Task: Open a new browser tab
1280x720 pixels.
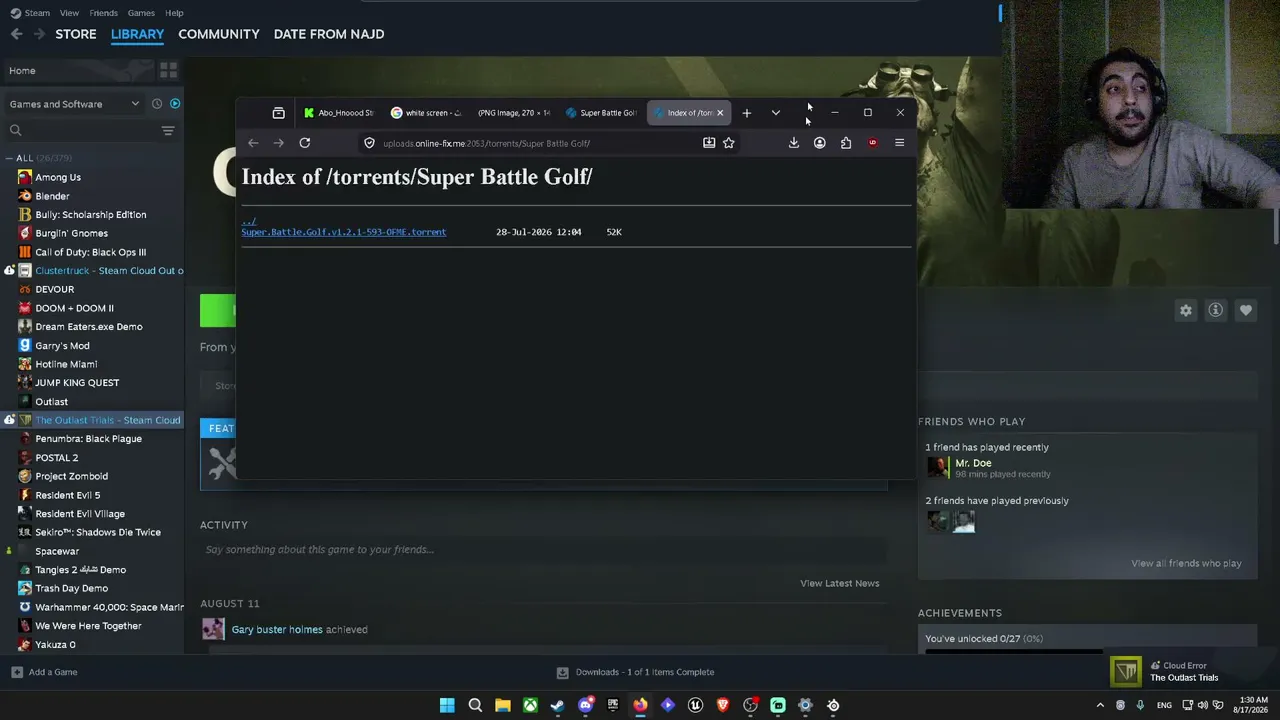Action: coord(746,113)
